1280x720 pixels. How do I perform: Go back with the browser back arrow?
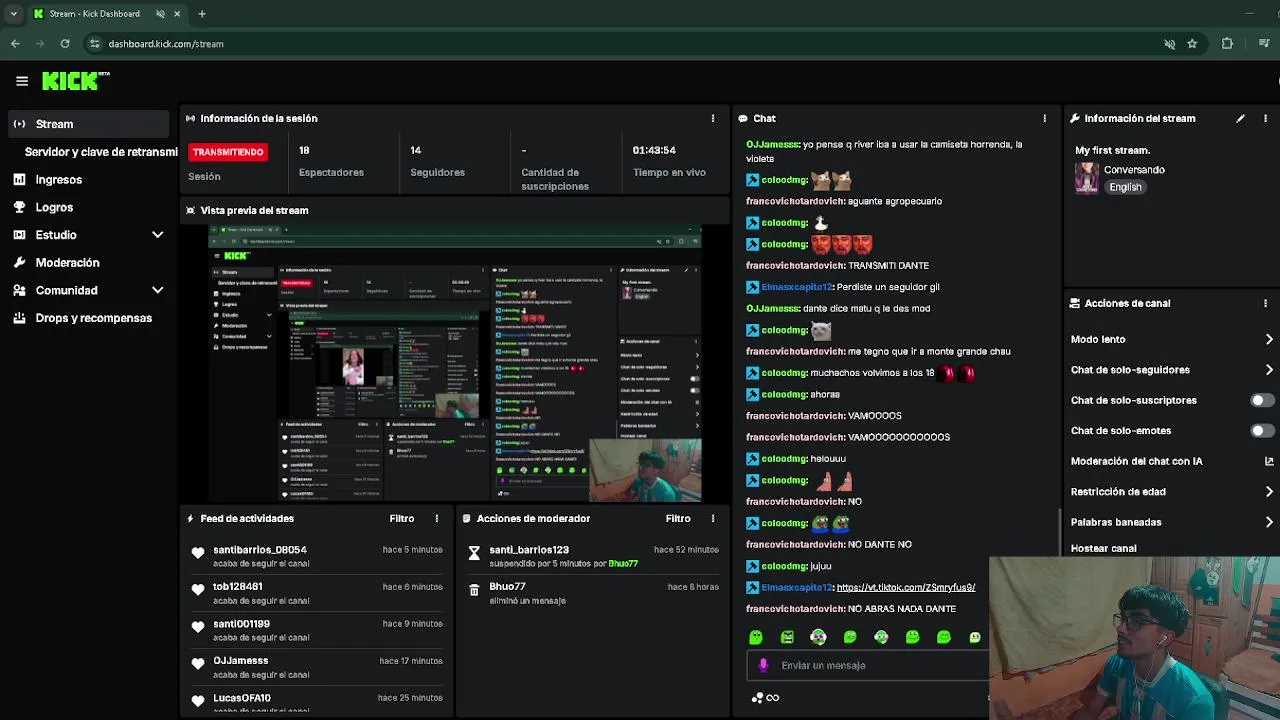coord(15,44)
